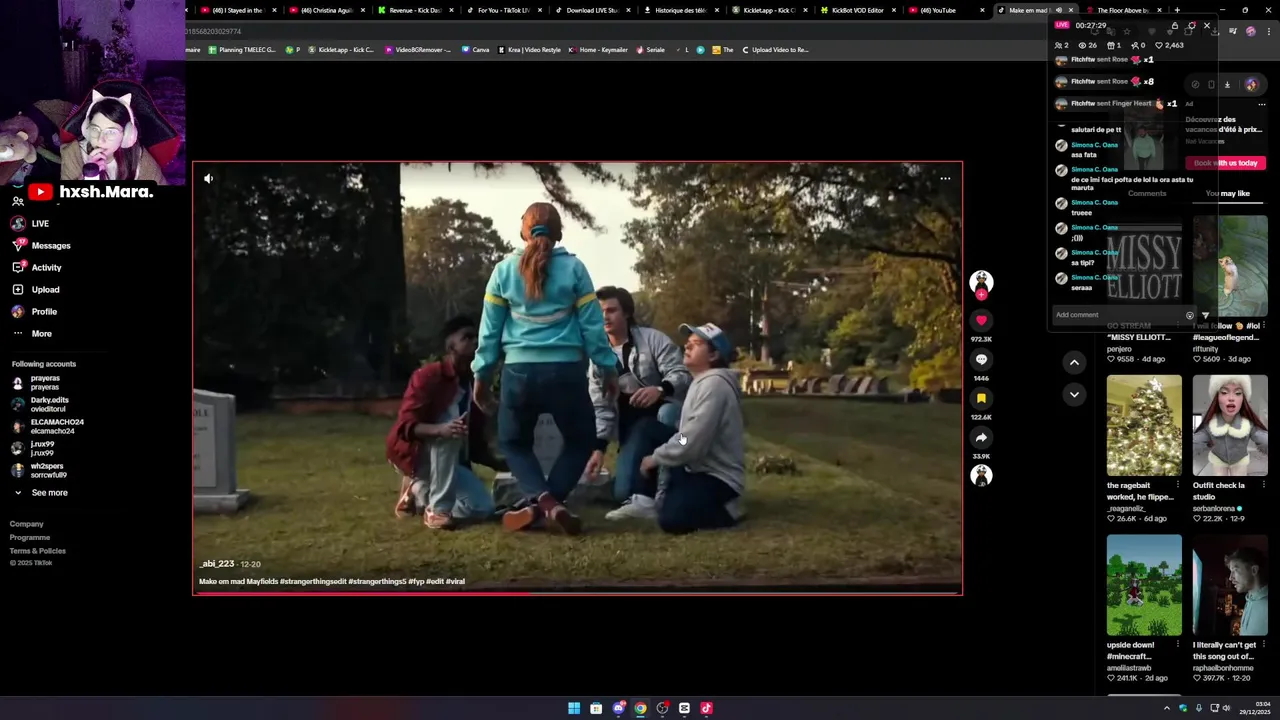Image resolution: width=1280 pixels, height=720 pixels.
Task: Open three-dot menu next to MISSY ELLIOTT video
Action: (x=1177, y=326)
